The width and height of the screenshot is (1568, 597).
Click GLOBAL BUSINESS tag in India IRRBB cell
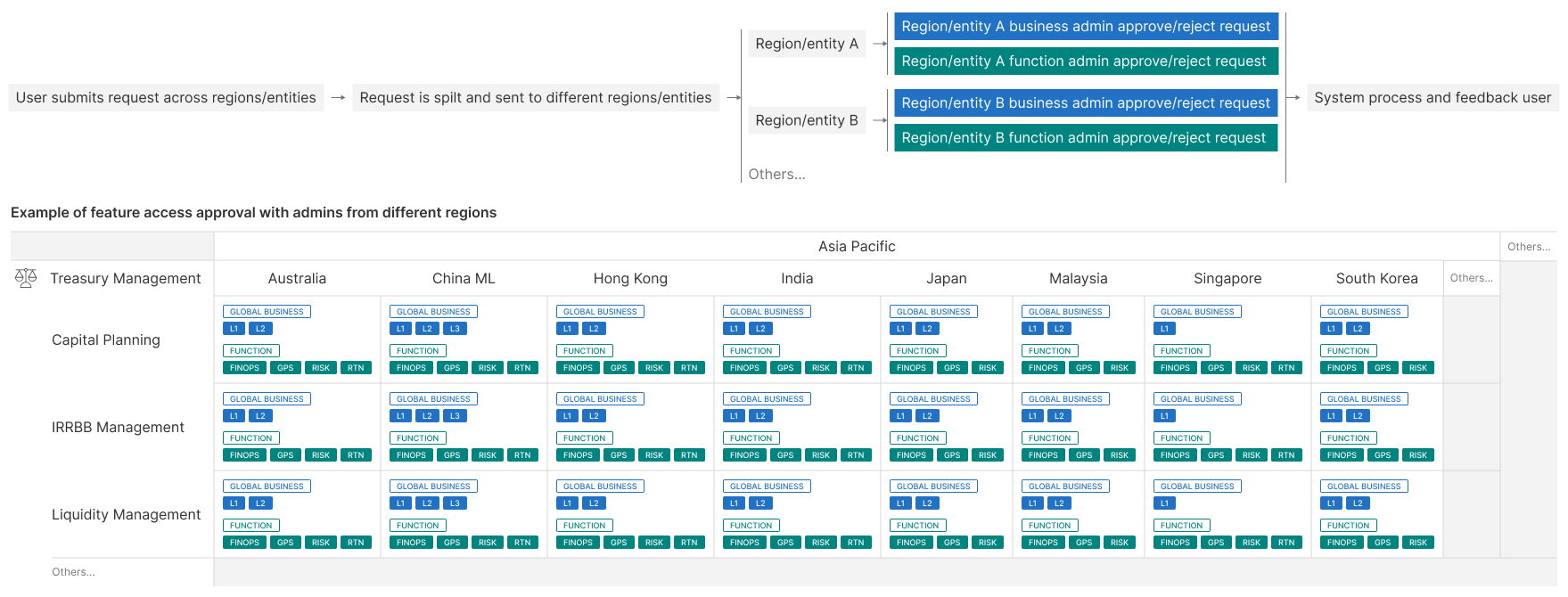pyautogui.click(x=767, y=399)
